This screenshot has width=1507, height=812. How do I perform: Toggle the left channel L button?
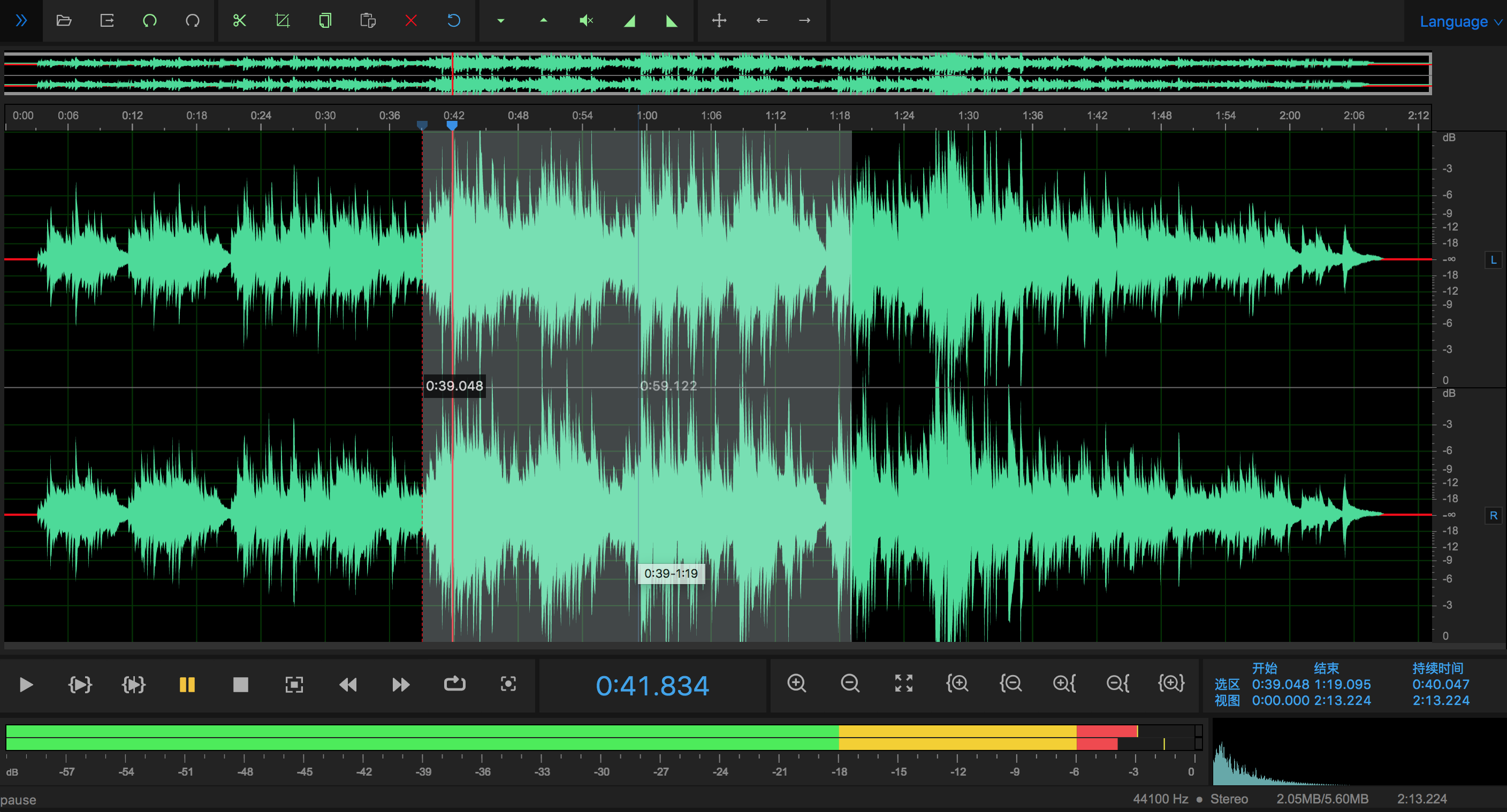[1493, 260]
